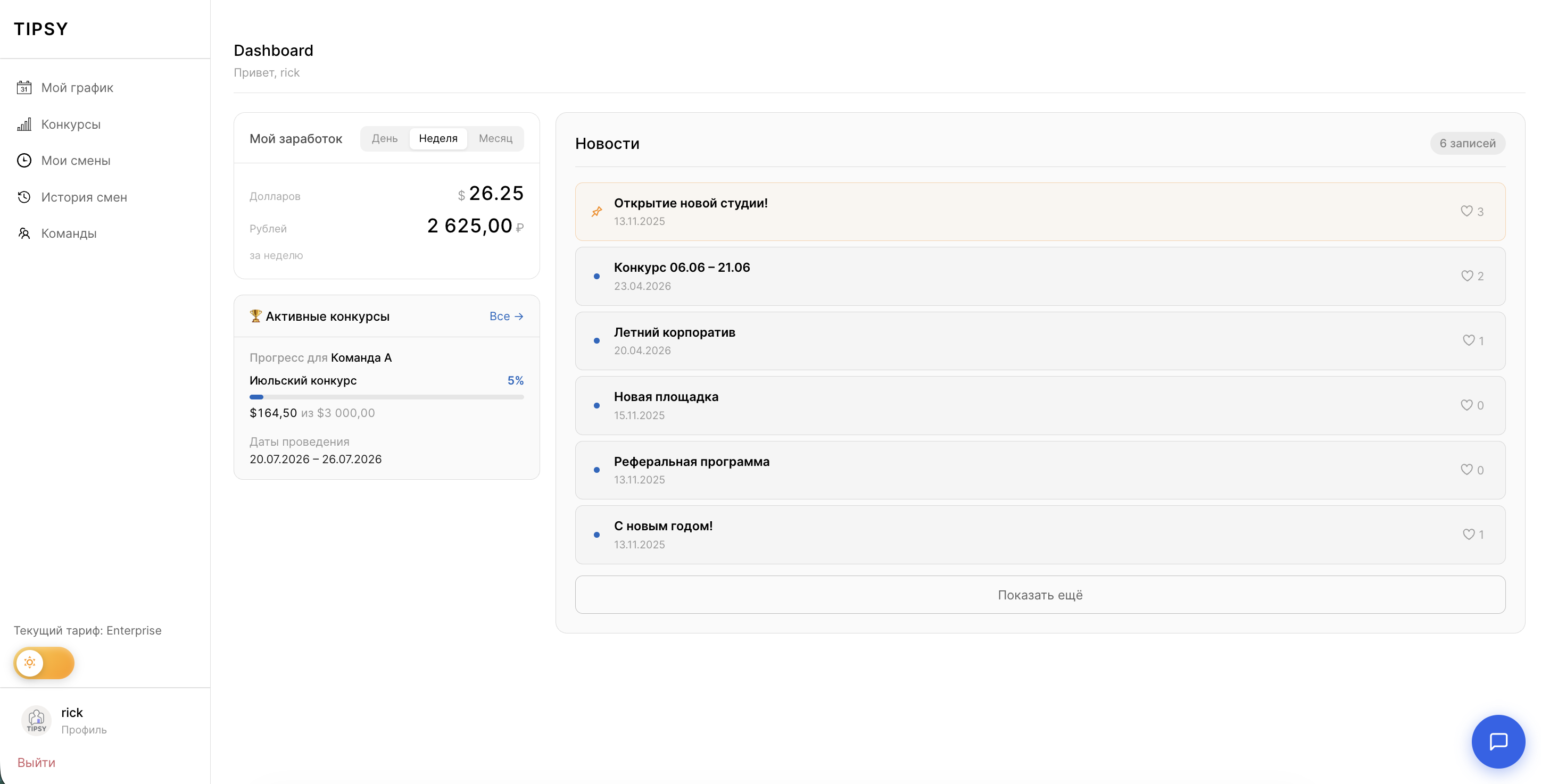Open the rick profile avatar
Screen dimensions: 1541x784
[37, 720]
